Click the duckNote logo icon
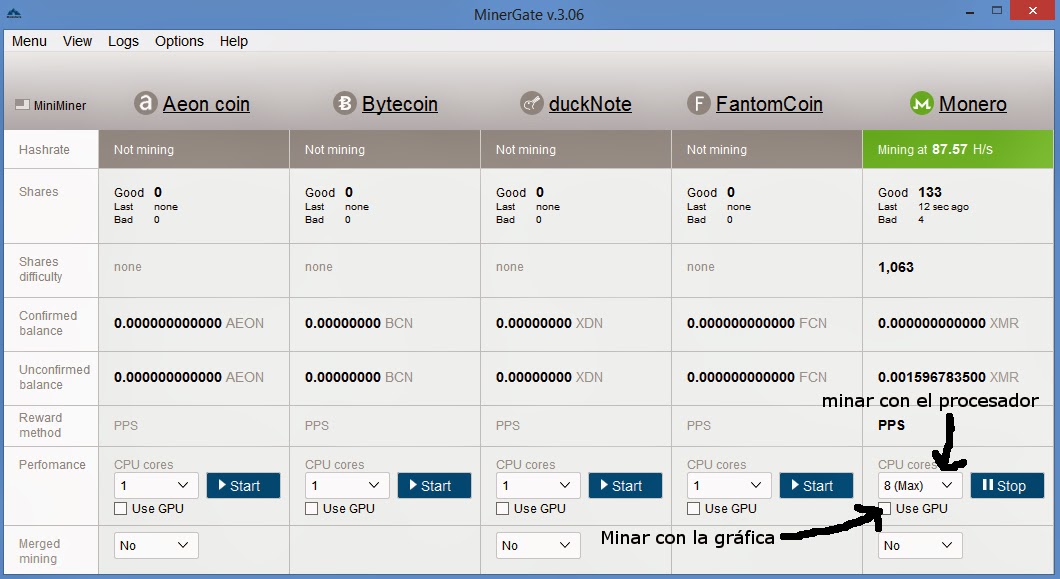The height and width of the screenshot is (579, 1060). (531, 103)
